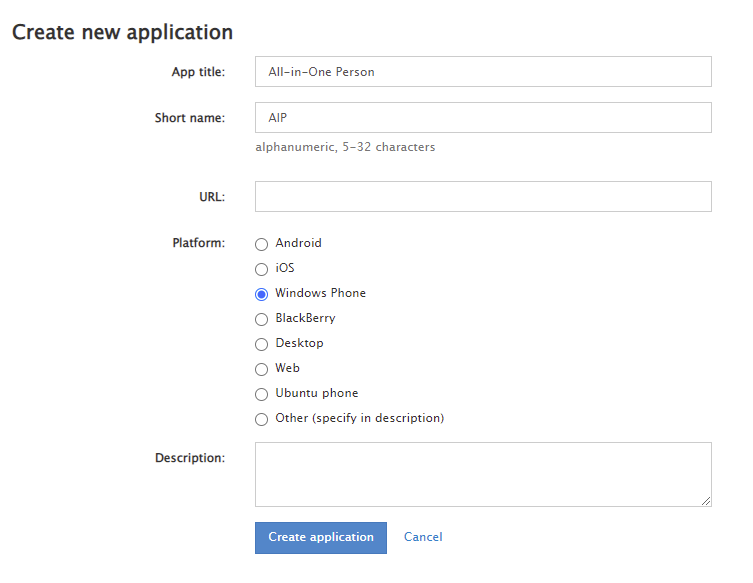
Task: Click the Cancel link
Action: click(x=423, y=537)
